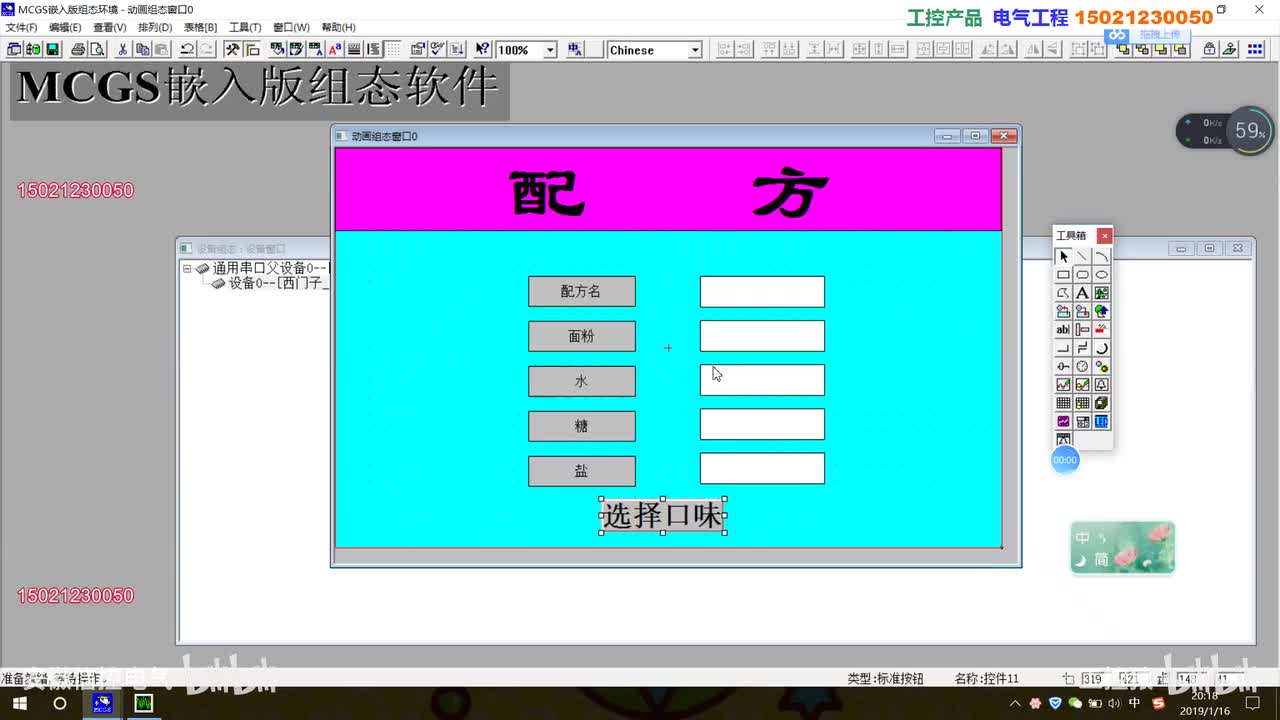This screenshot has height=720, width=1280.
Task: Select the LED display tool in toolbox
Action: point(1101,422)
